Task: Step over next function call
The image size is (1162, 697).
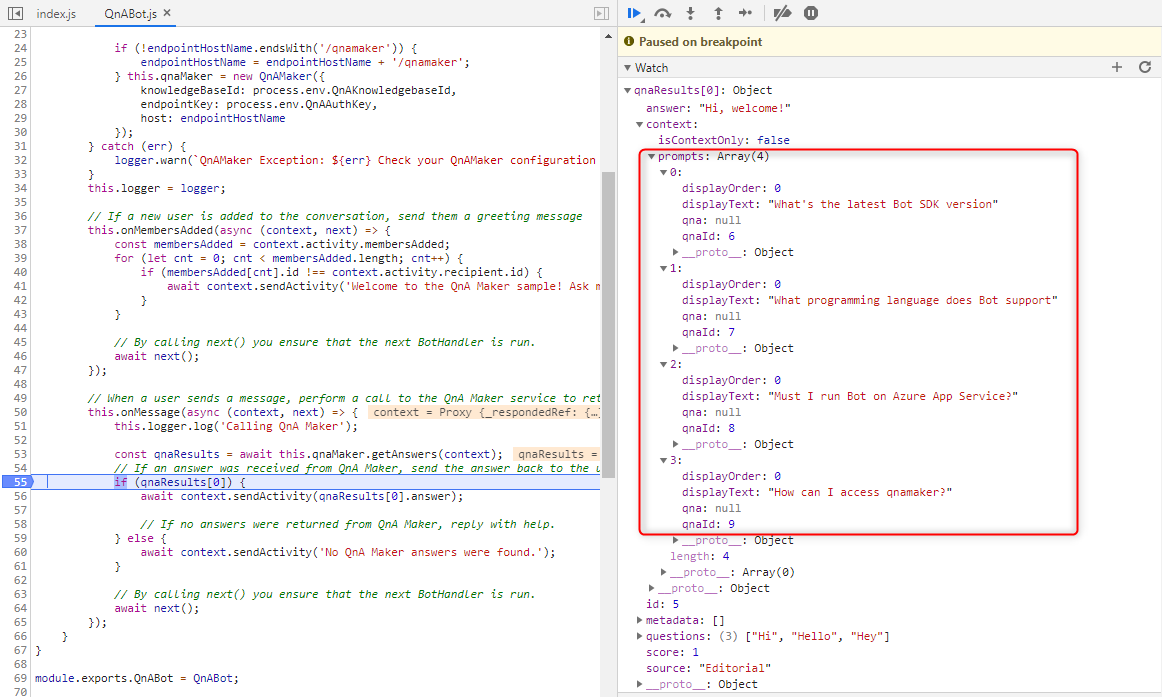Action: tap(662, 13)
